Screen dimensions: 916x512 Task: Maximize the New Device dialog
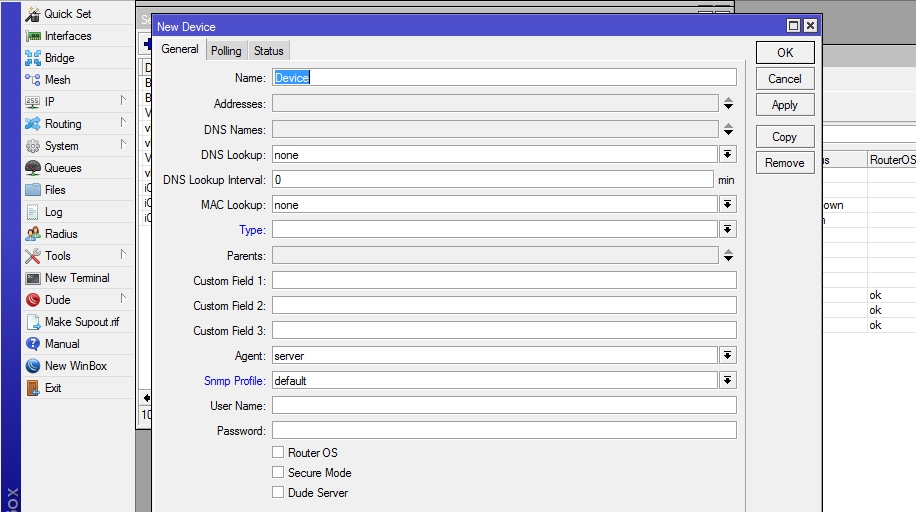[x=793, y=26]
